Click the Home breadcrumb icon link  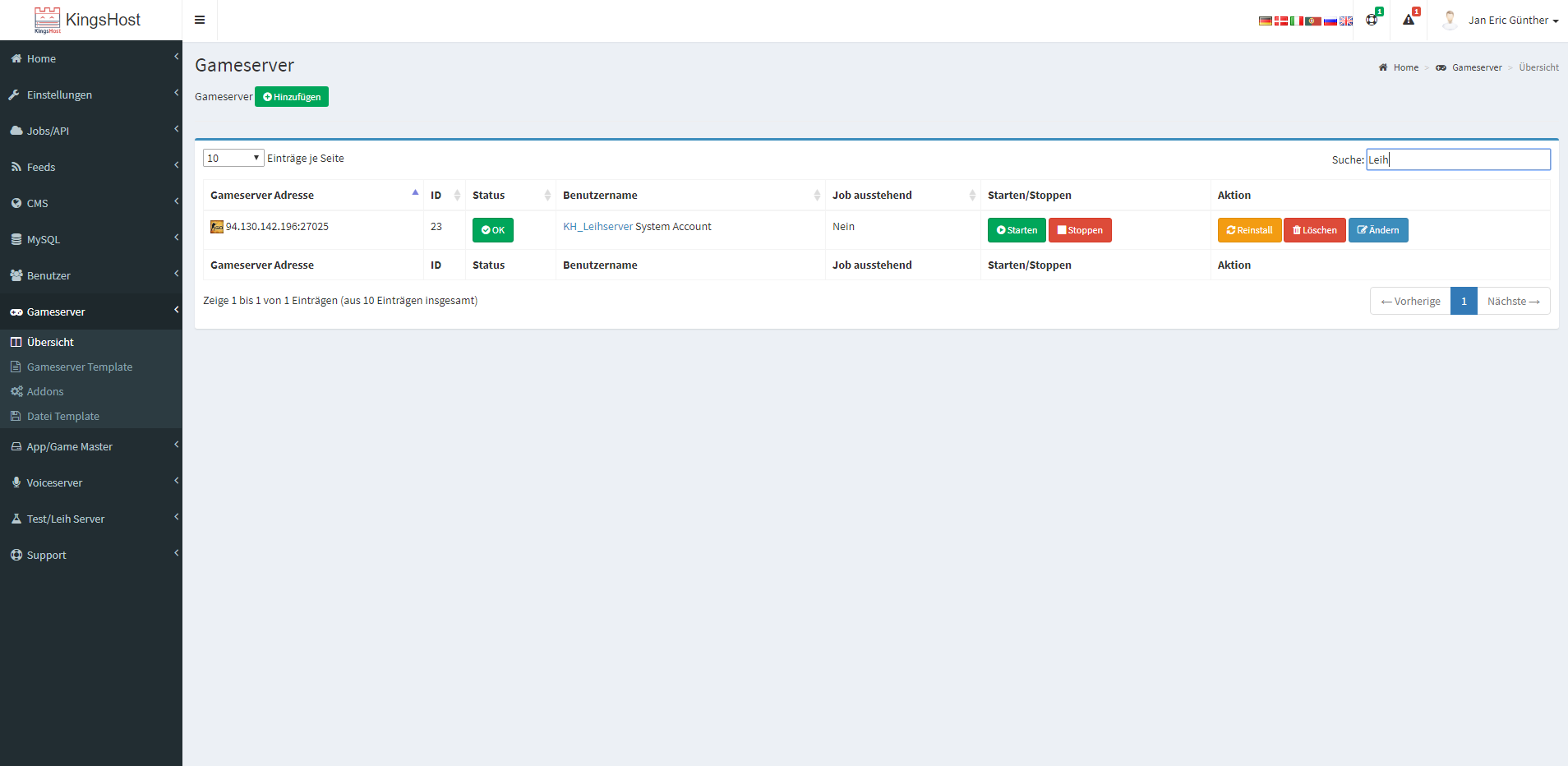pyautogui.click(x=1399, y=67)
